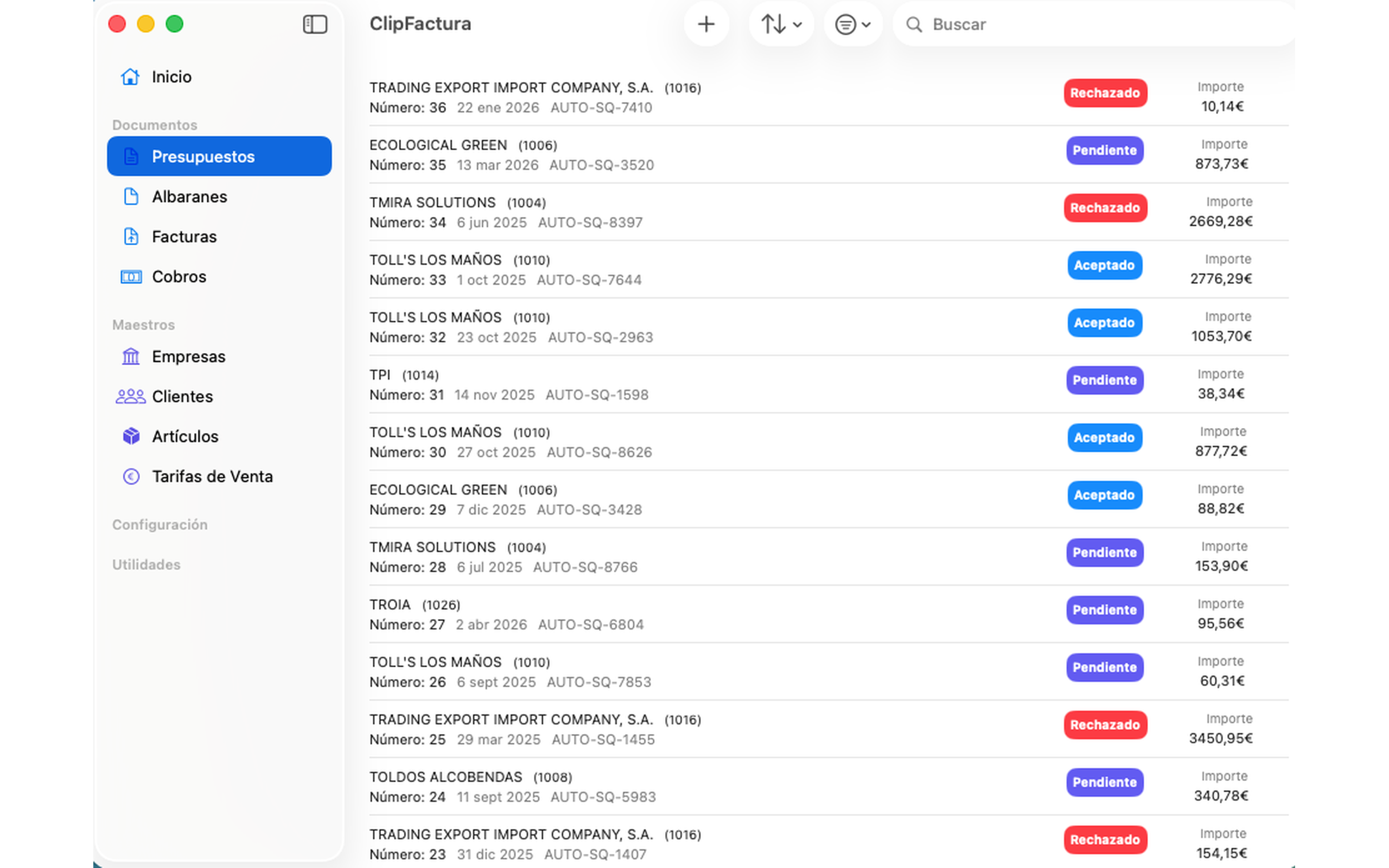Click Pendiente badge on presupuesto 27
1389x868 pixels.
(x=1105, y=610)
